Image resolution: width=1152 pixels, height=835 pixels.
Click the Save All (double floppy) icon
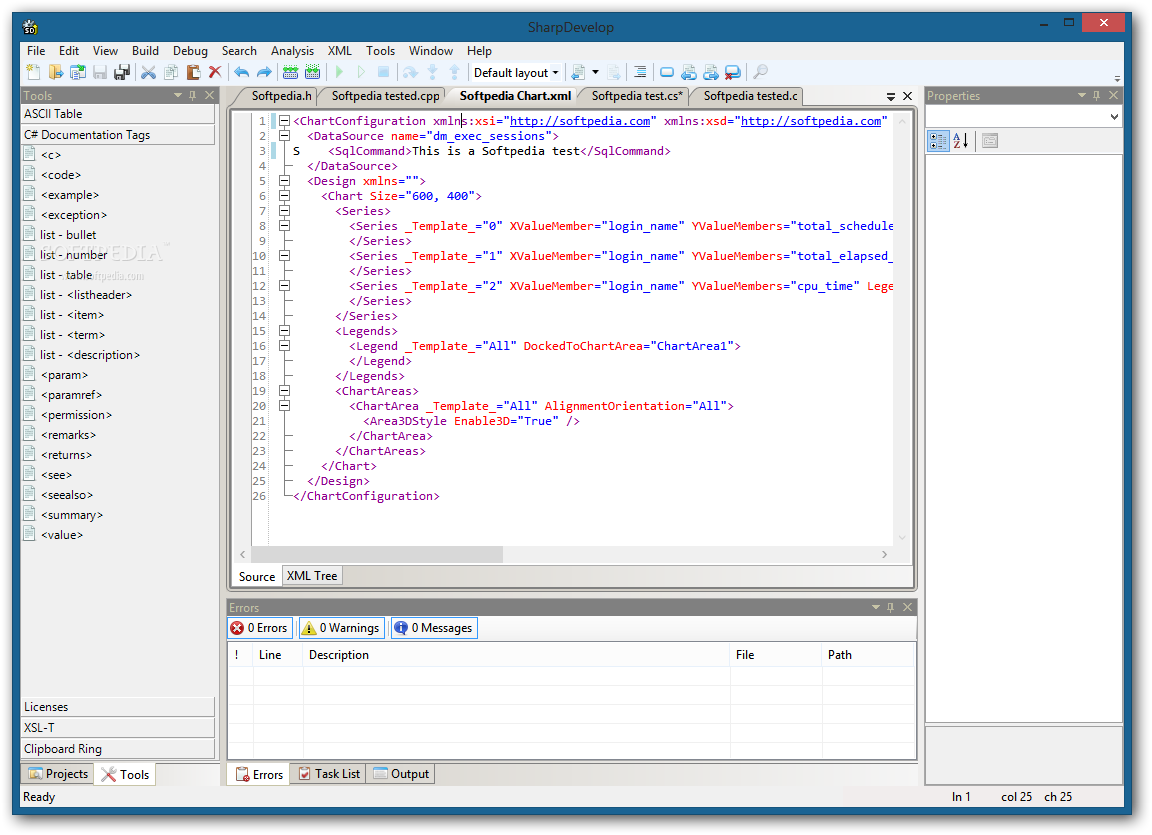(x=122, y=72)
